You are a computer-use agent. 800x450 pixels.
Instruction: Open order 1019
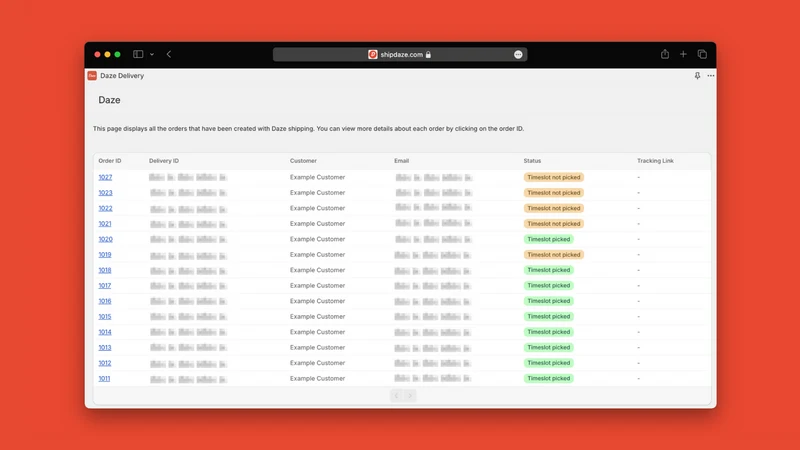105,255
